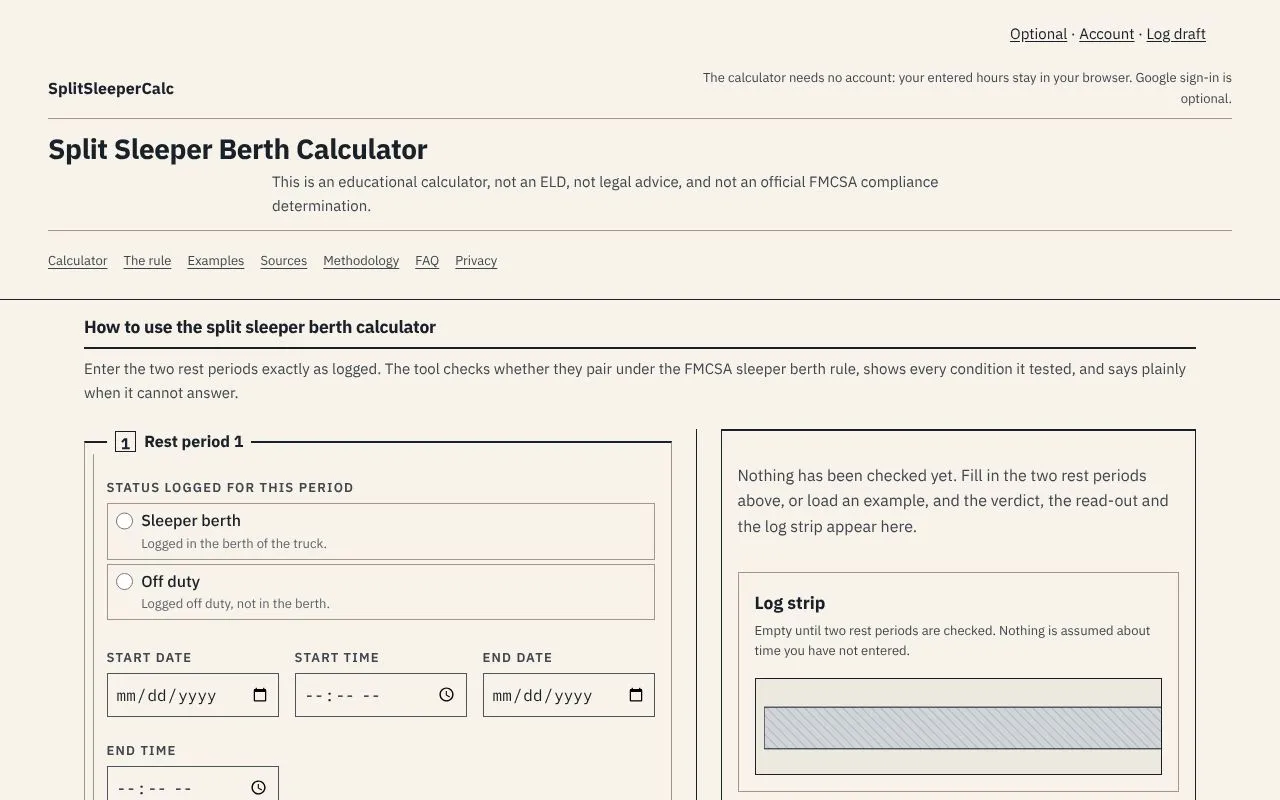Screen dimensions: 1280x800
Task: Click the 'Split Sleeper Berth Calculator' heading
Action: pos(238,150)
